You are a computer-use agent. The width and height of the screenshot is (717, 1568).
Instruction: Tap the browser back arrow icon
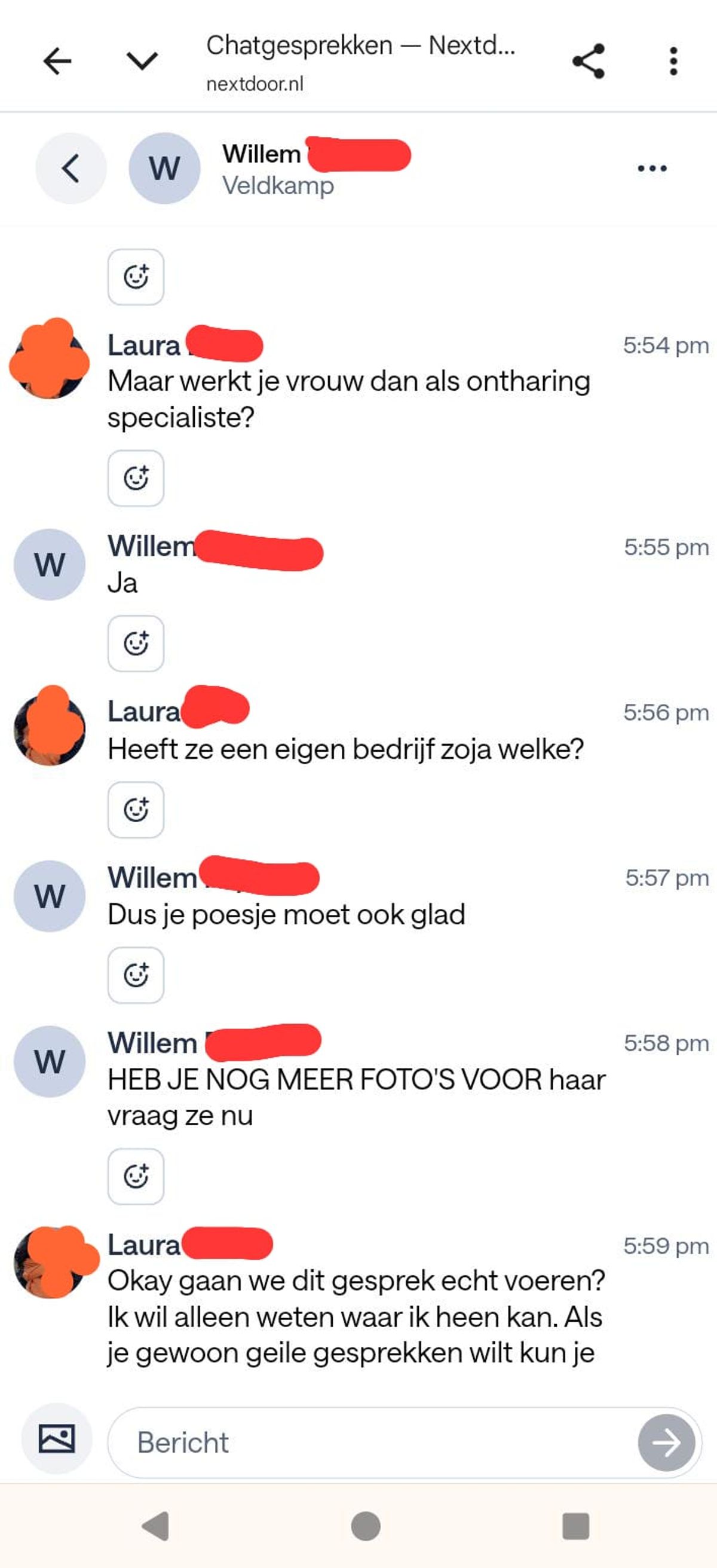click(57, 61)
